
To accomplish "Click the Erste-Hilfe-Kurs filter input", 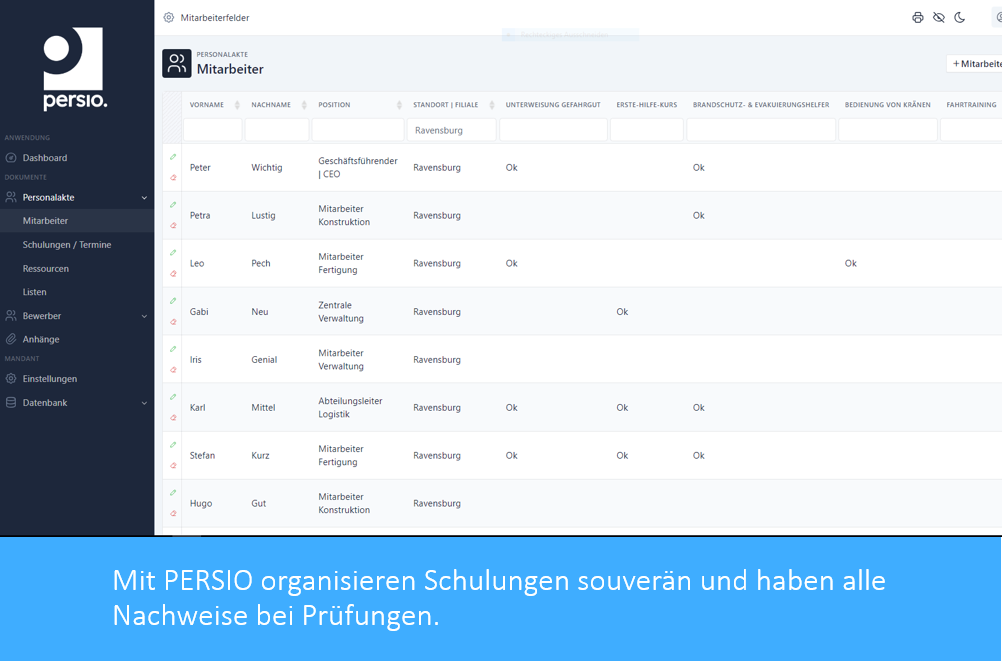I will tap(647, 130).
